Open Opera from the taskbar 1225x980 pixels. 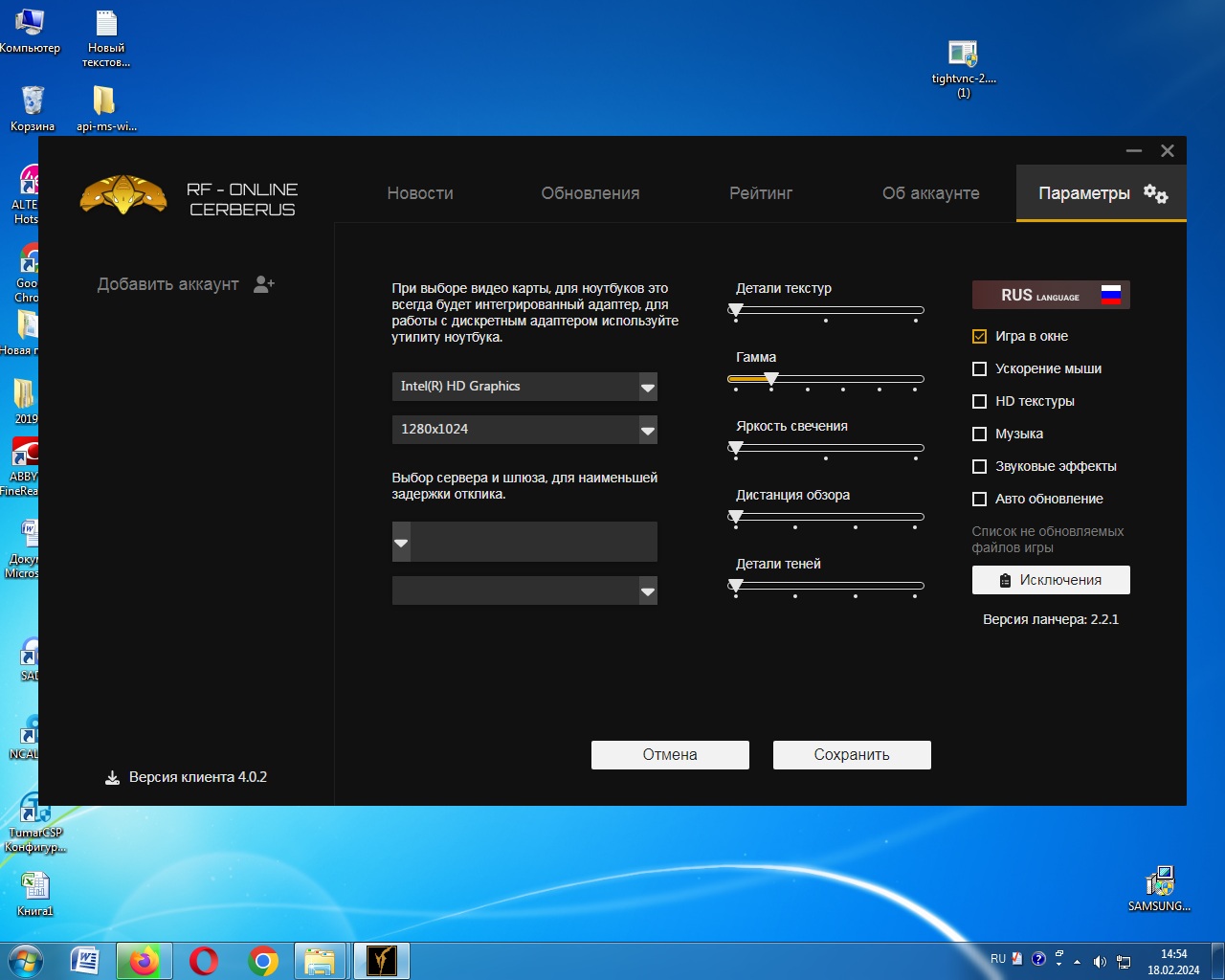coord(204,961)
